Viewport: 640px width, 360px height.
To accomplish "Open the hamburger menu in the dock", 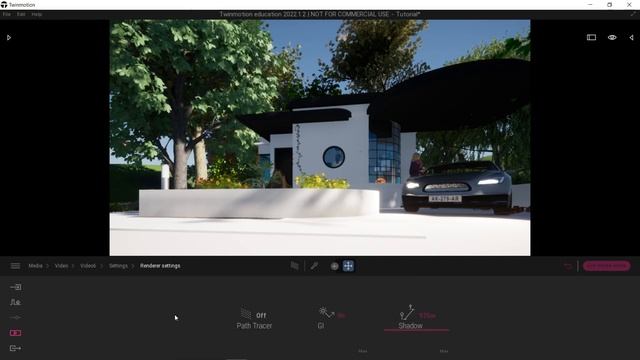I will point(16,266).
